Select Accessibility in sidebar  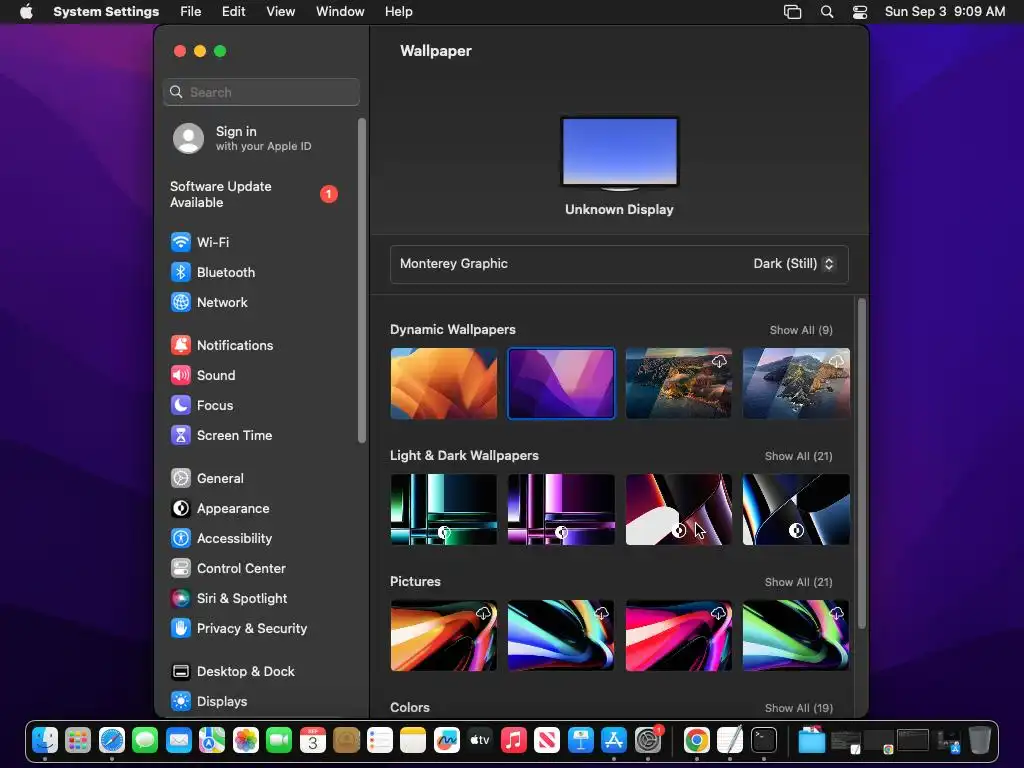click(221, 539)
